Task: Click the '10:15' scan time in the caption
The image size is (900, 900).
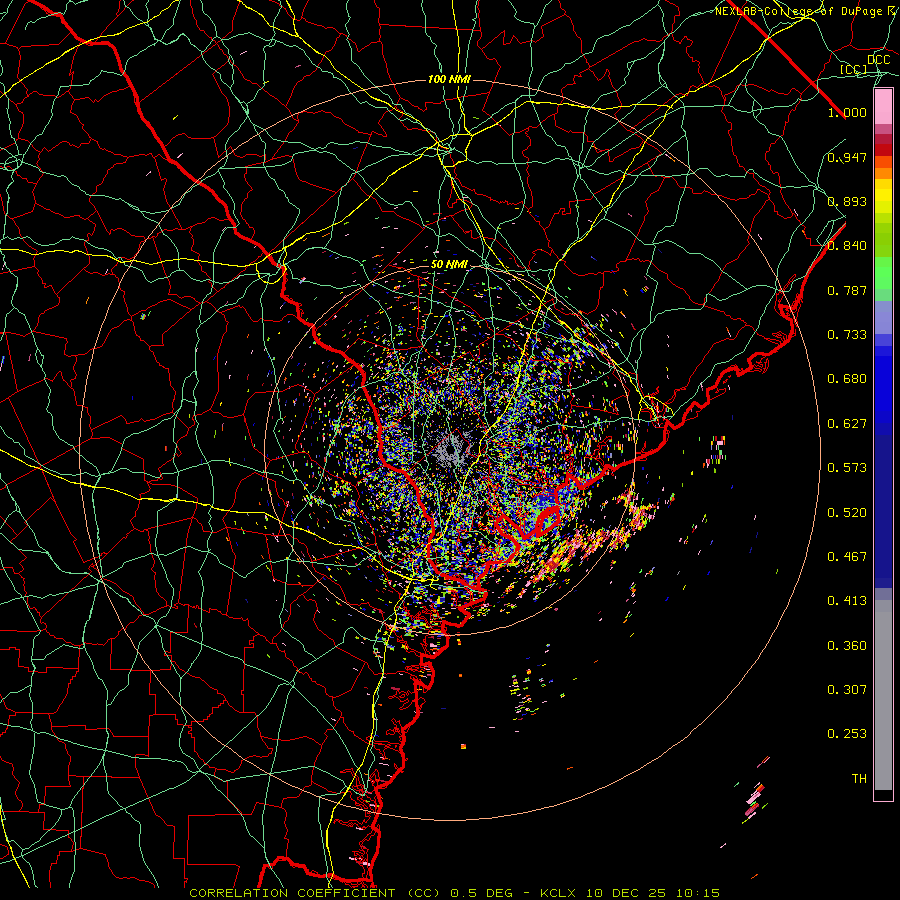Action: tap(697, 893)
